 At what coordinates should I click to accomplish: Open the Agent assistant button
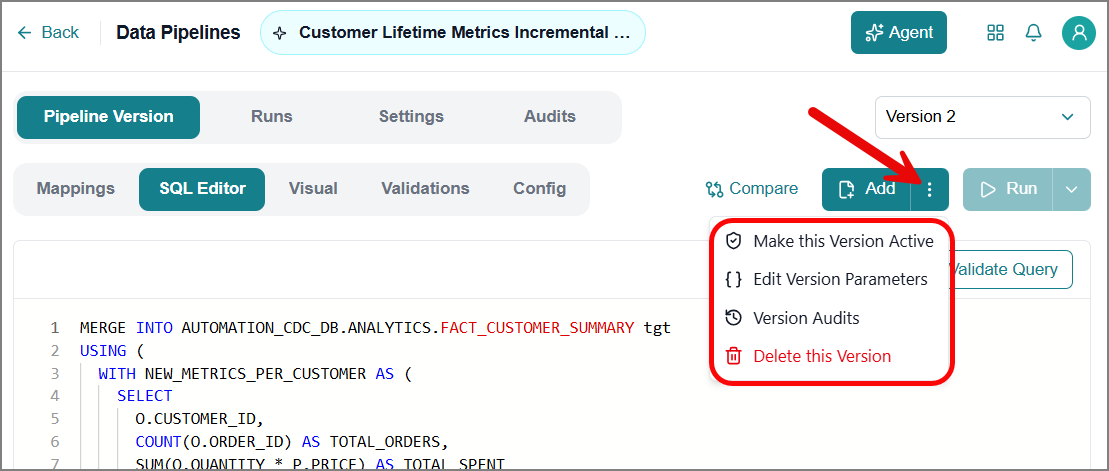pos(898,33)
